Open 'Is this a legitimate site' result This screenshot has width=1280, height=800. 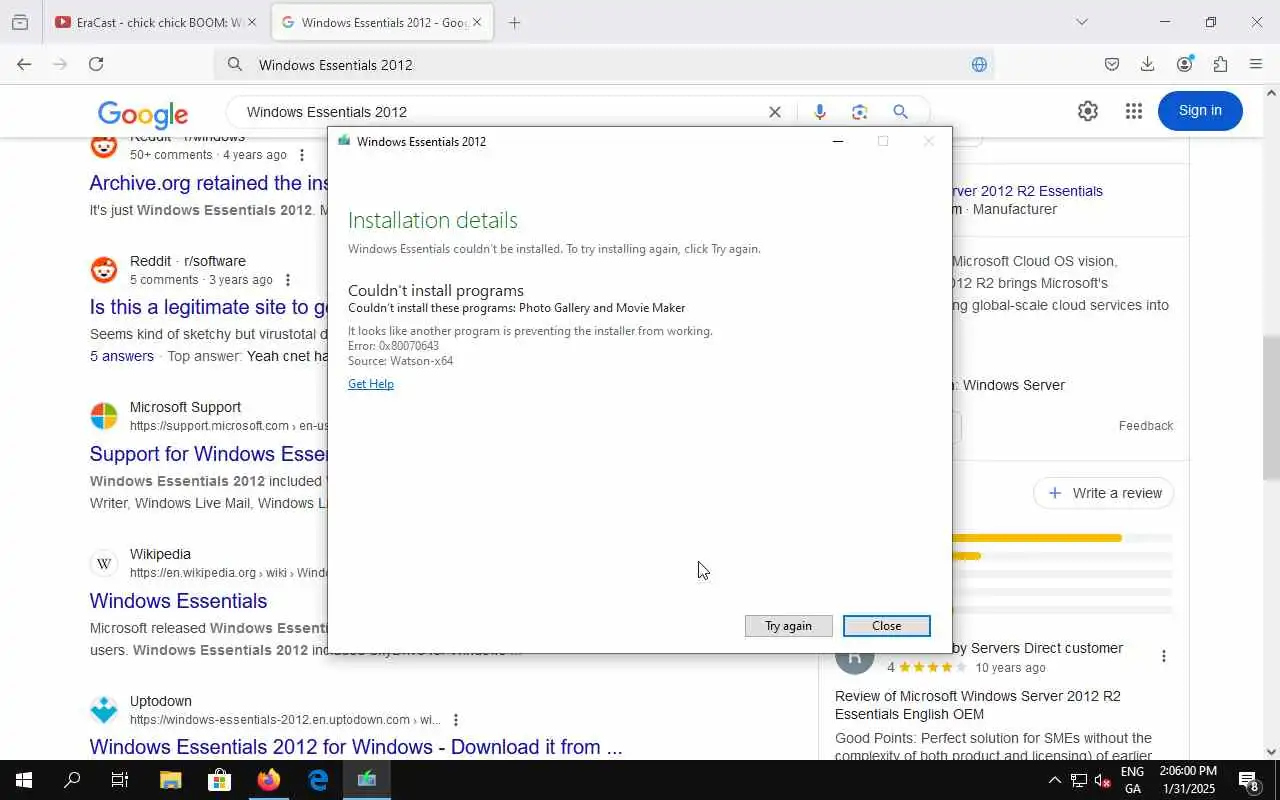point(209,307)
